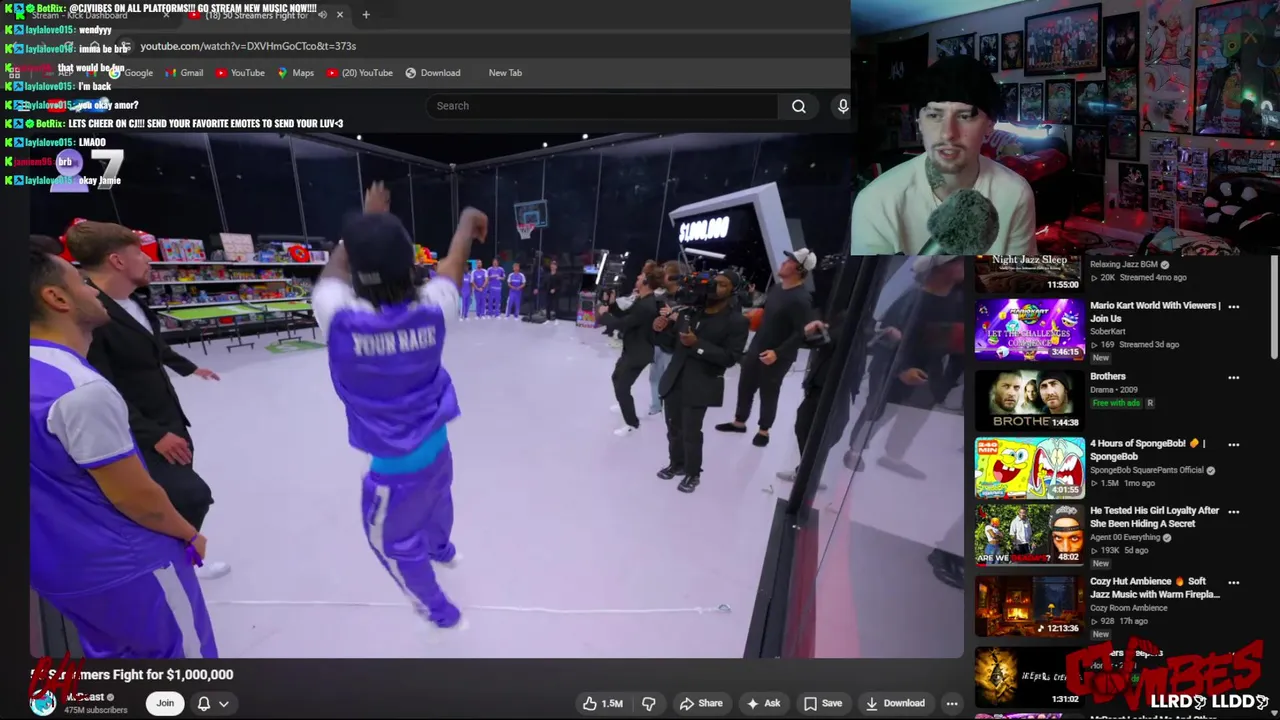This screenshot has width=1280, height=720.
Task: Dislike the video with the thumbs down
Action: click(x=648, y=703)
